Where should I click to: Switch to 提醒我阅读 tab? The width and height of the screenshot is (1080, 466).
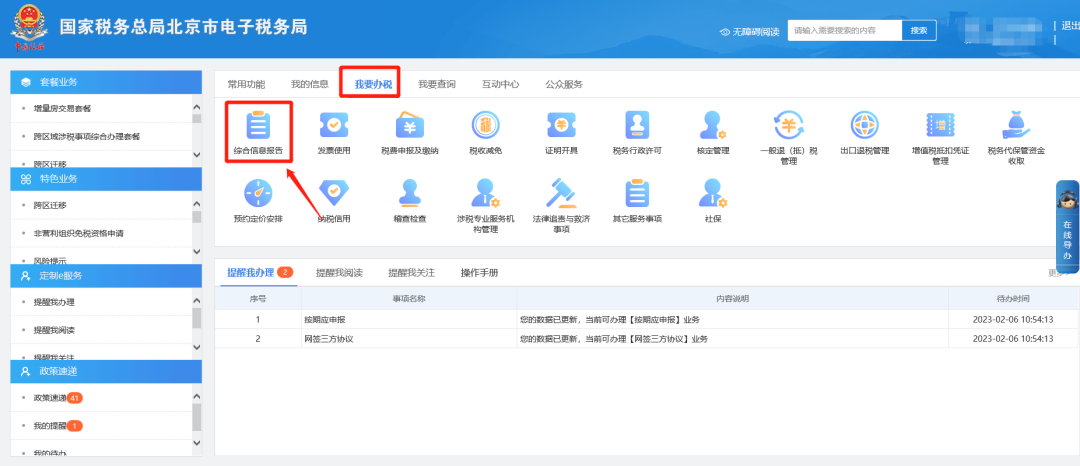pyautogui.click(x=339, y=272)
